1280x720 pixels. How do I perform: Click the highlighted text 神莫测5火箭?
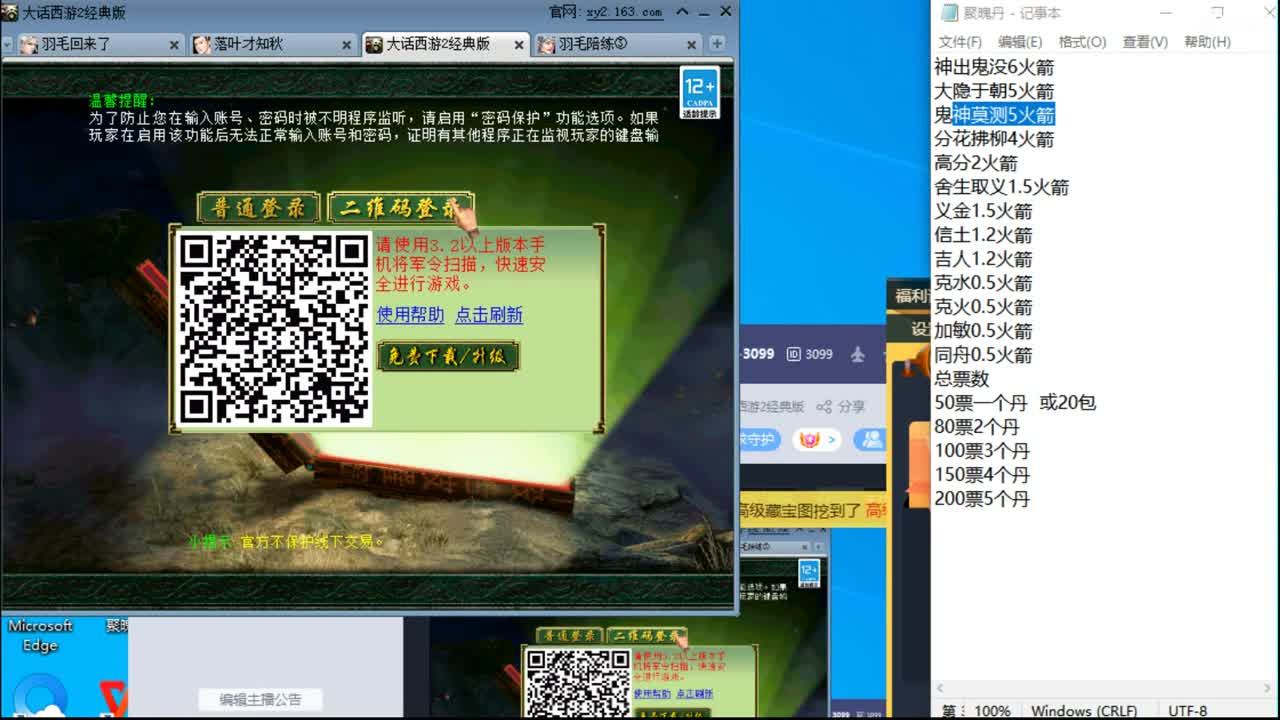coord(1003,115)
